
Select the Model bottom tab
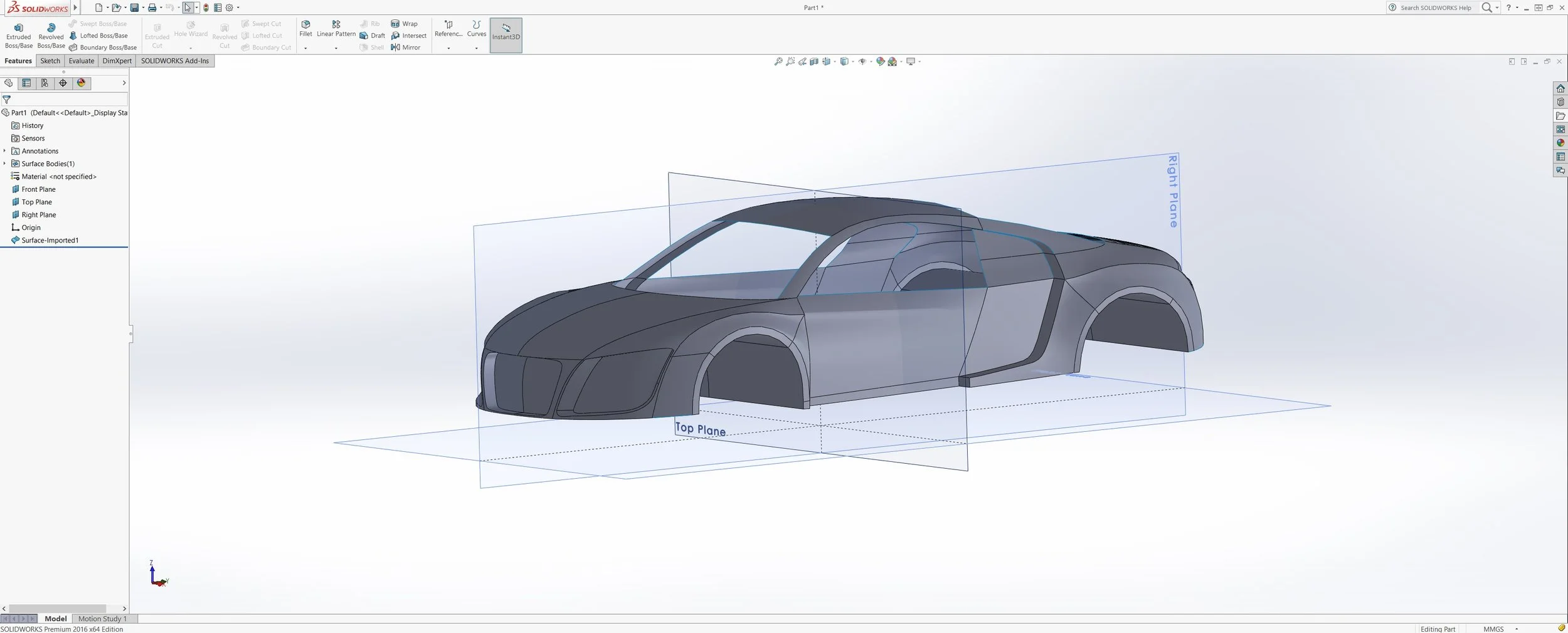[55, 619]
